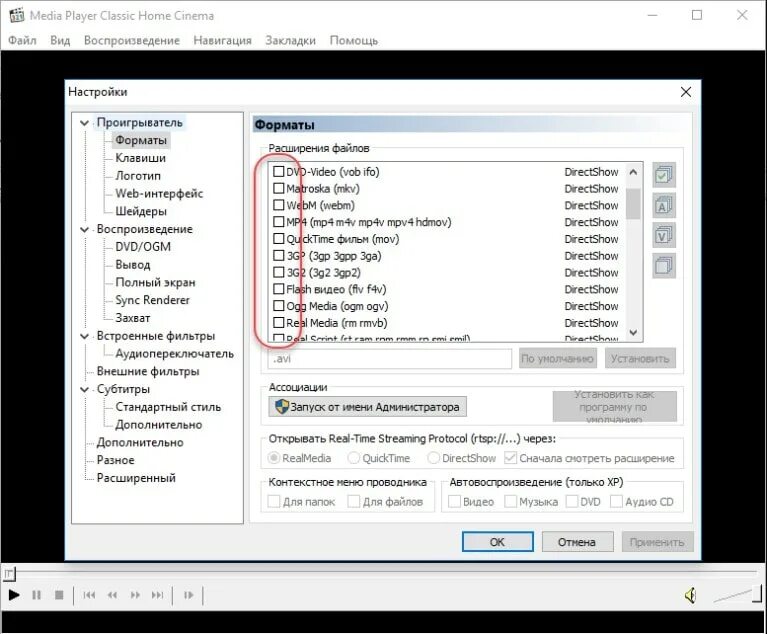This screenshot has width=767, height=634.
Task: Open the Помощь menu
Action: click(x=354, y=40)
